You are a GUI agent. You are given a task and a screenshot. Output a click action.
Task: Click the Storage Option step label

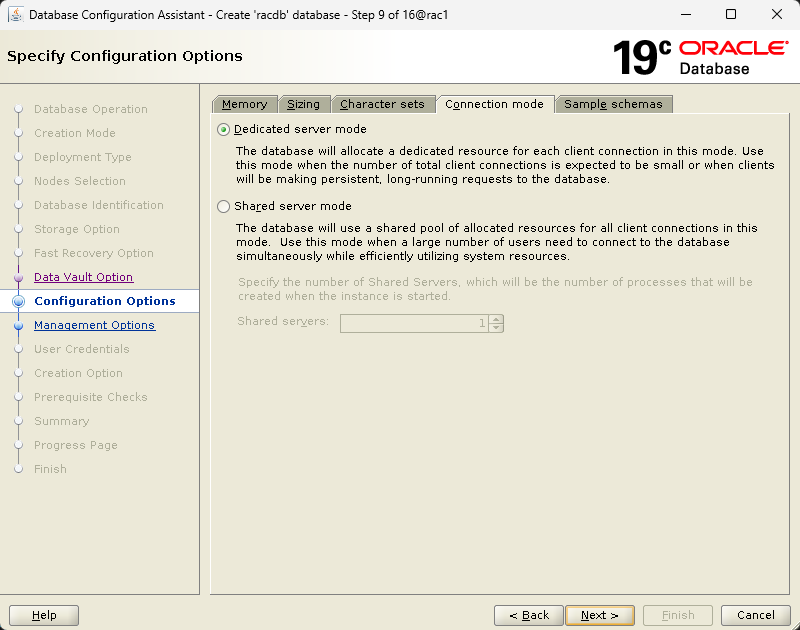pyautogui.click(x=77, y=229)
